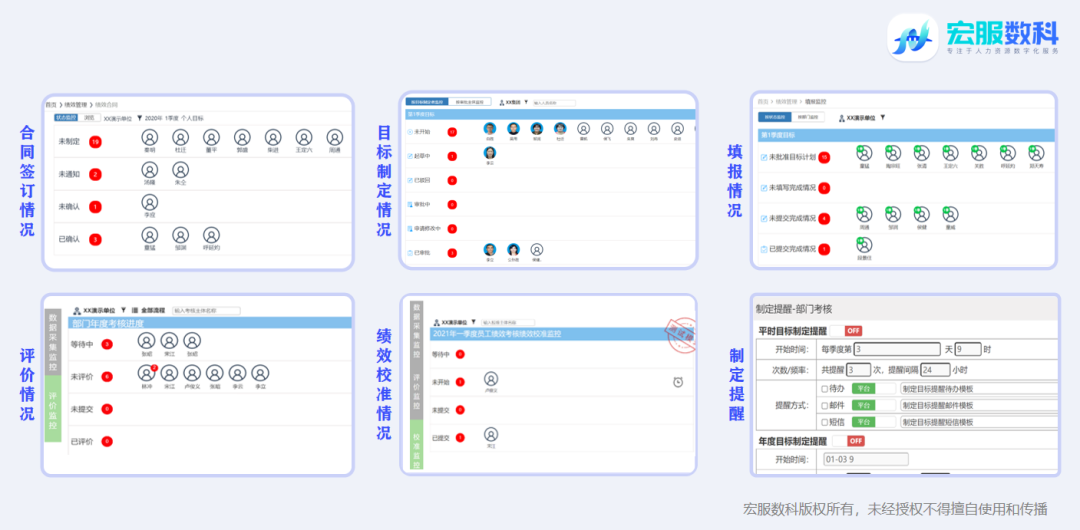This screenshot has height=530, width=1080.
Task: Open XX演示单位 selector in 合同签订 panel
Action: (118, 119)
